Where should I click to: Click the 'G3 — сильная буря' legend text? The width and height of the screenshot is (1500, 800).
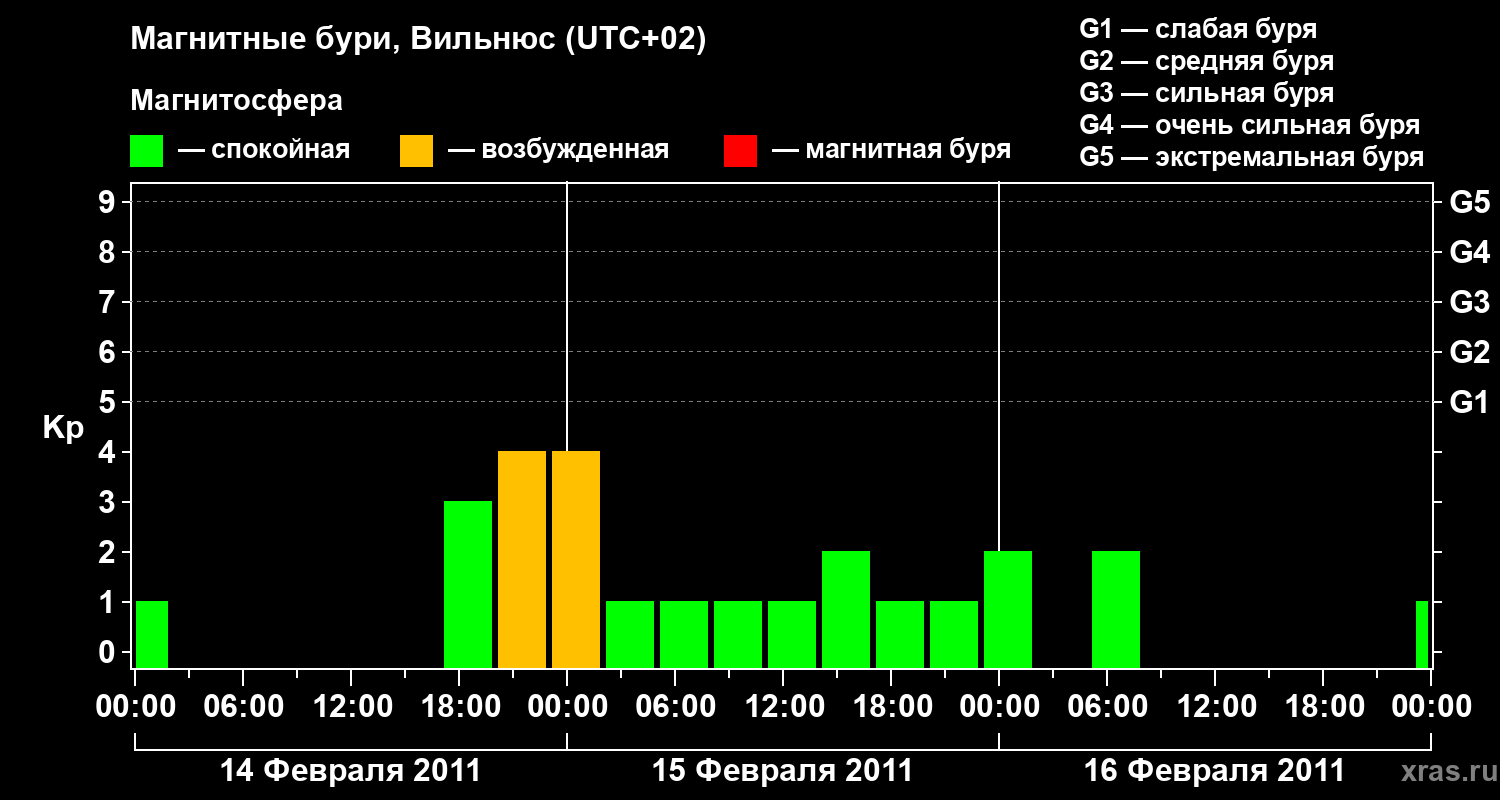[1206, 94]
